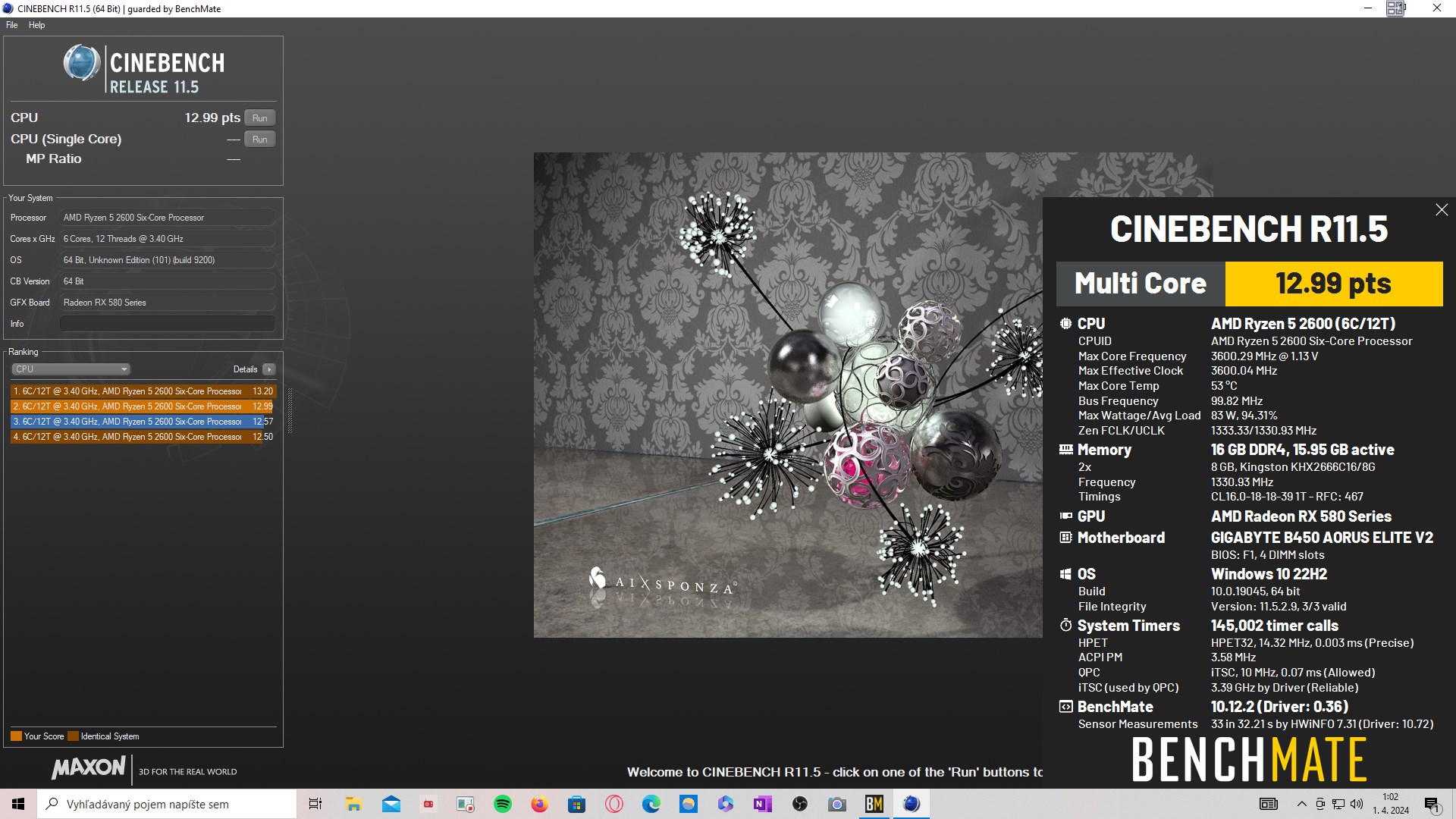The height and width of the screenshot is (819, 1456).
Task: Click the OS 64 Bit build field
Action: [167, 260]
